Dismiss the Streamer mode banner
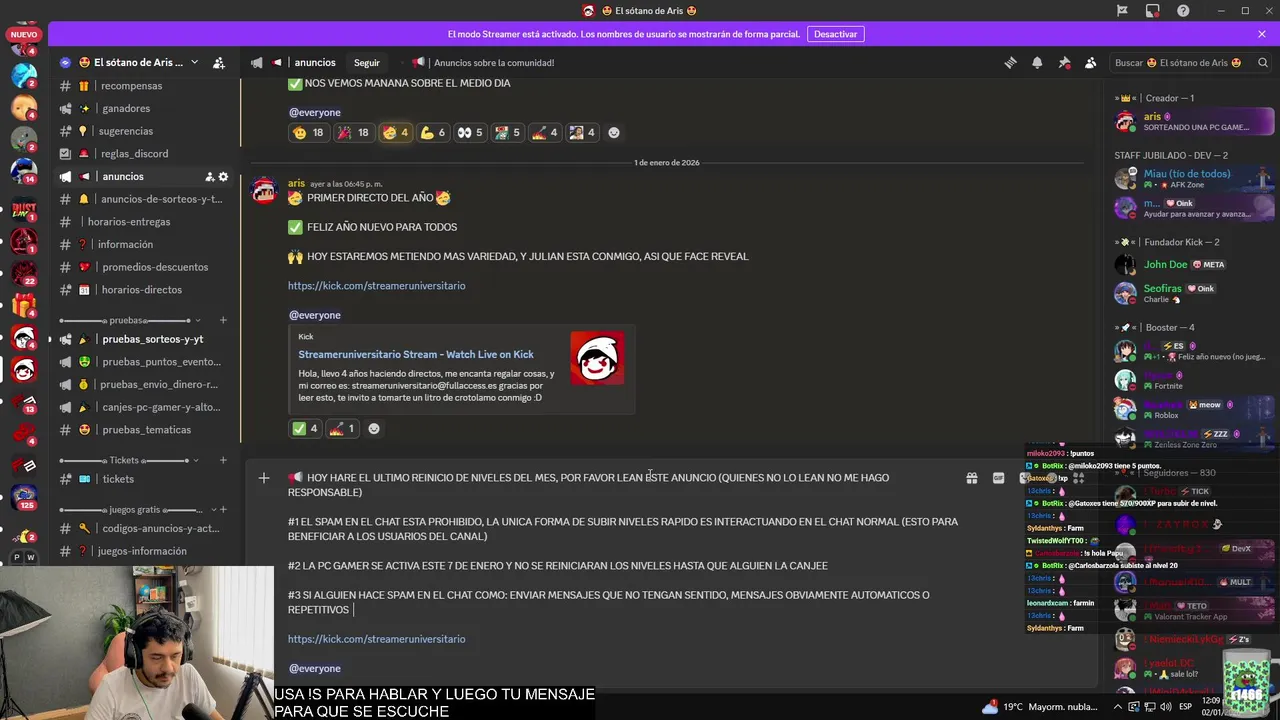The width and height of the screenshot is (1280, 720). [x=1262, y=34]
